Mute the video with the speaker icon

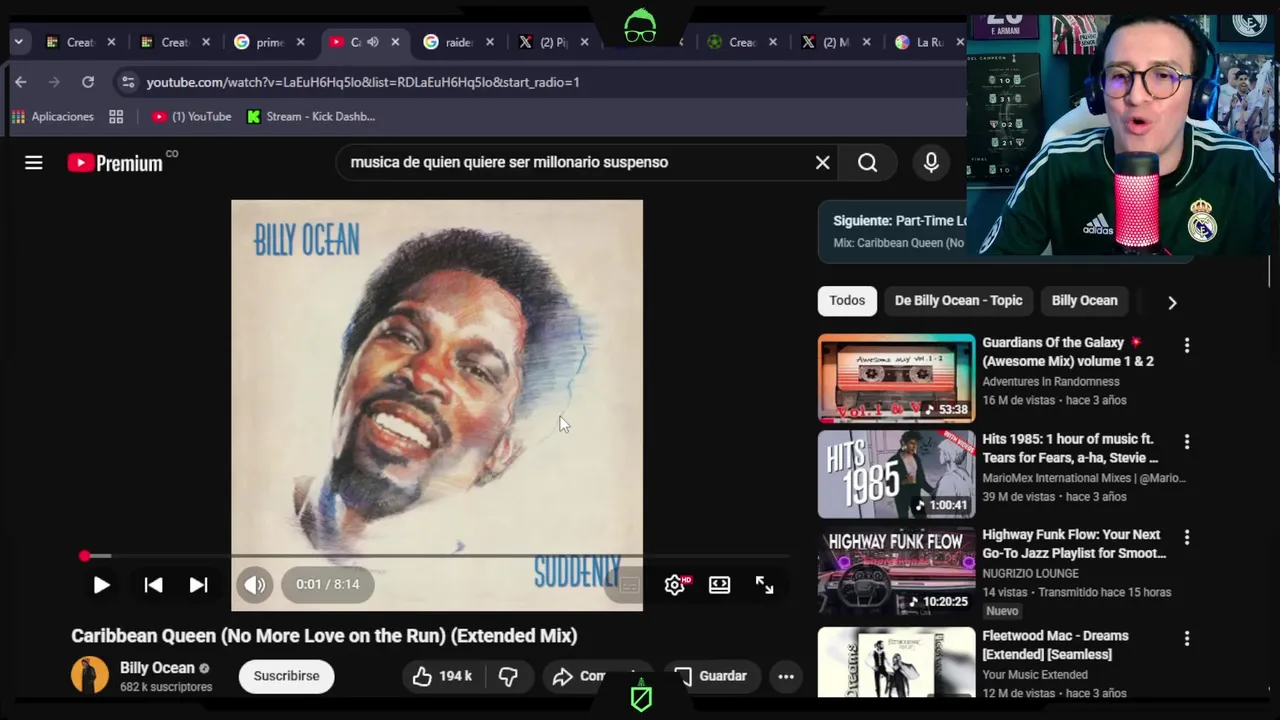click(255, 585)
